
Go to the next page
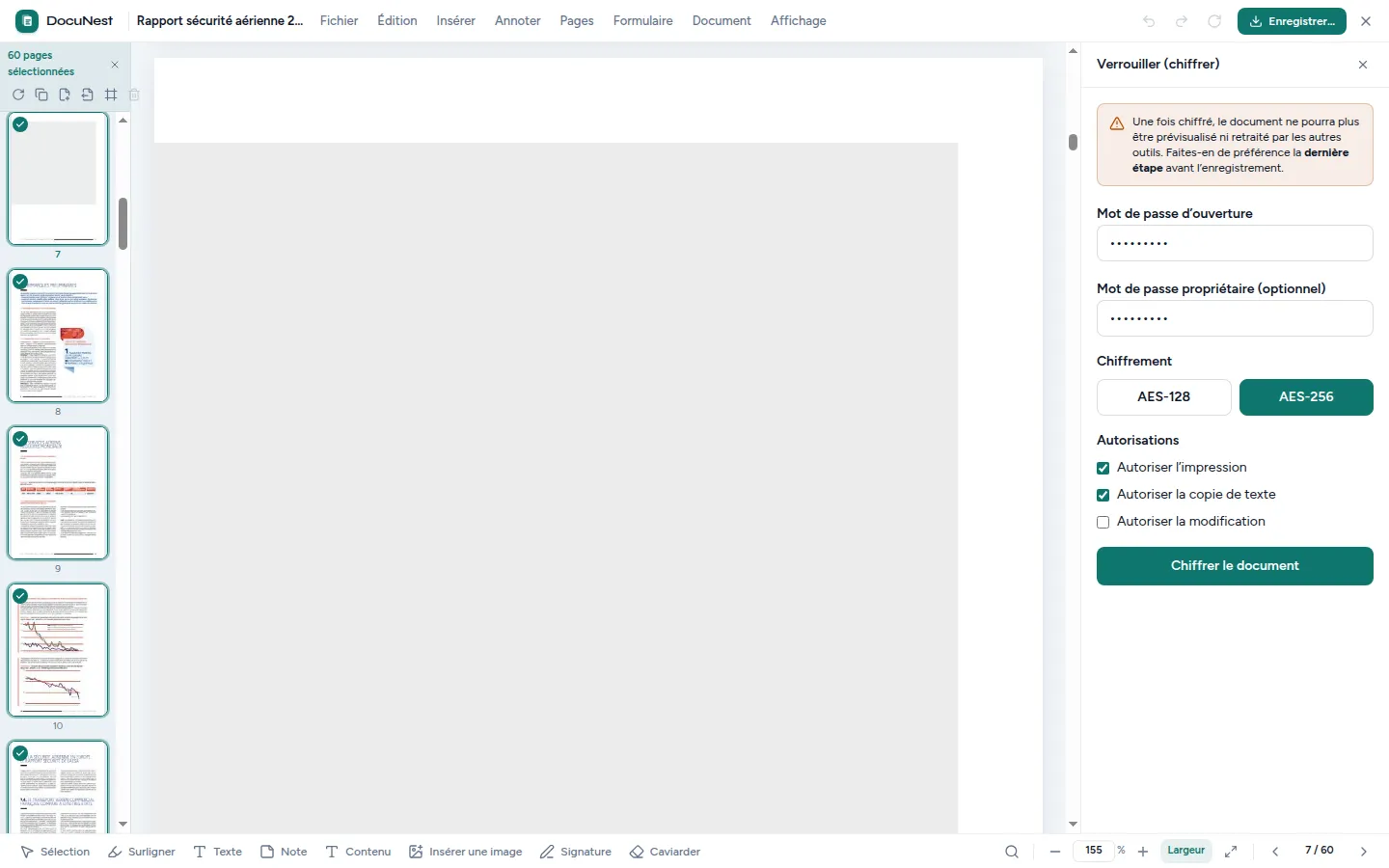click(x=1364, y=852)
